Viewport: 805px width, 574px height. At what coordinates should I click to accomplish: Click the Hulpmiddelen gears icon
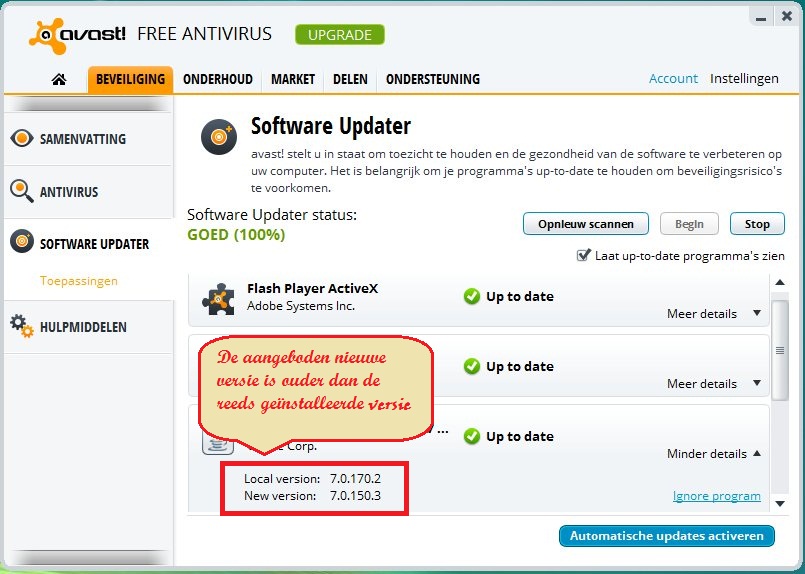22,327
